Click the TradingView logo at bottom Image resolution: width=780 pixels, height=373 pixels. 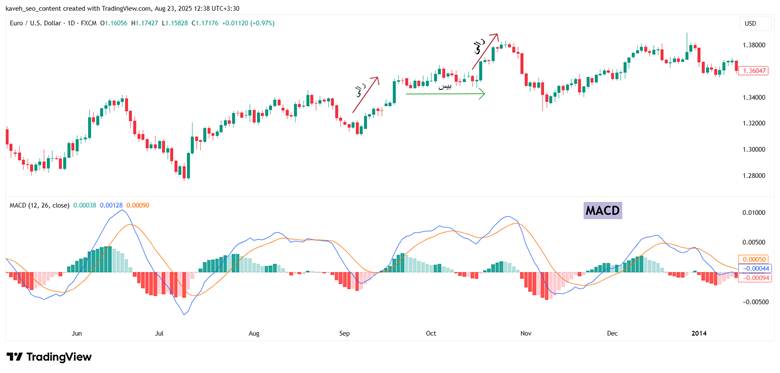[49, 357]
